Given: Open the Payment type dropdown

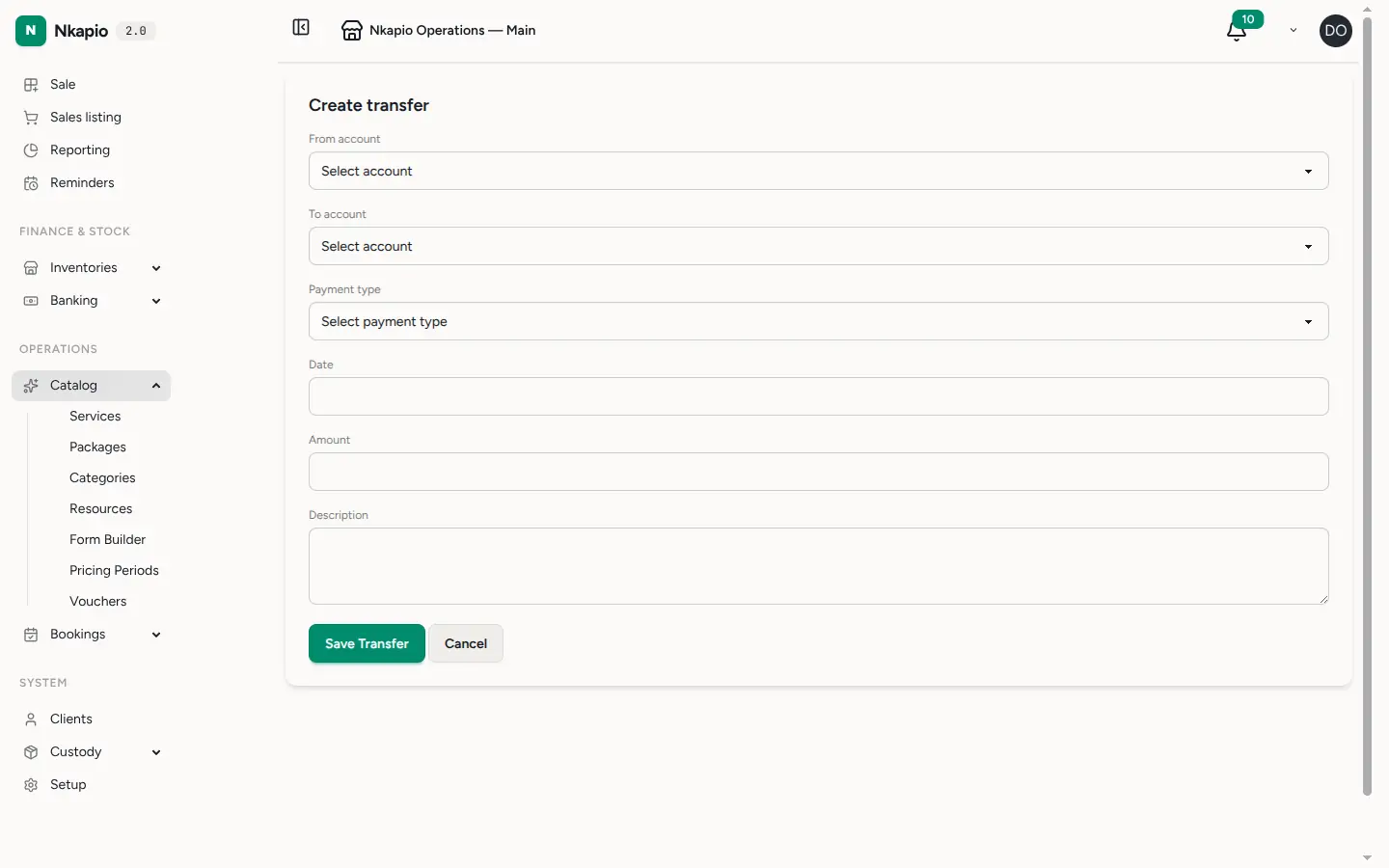Looking at the screenshot, I should pos(818,321).
